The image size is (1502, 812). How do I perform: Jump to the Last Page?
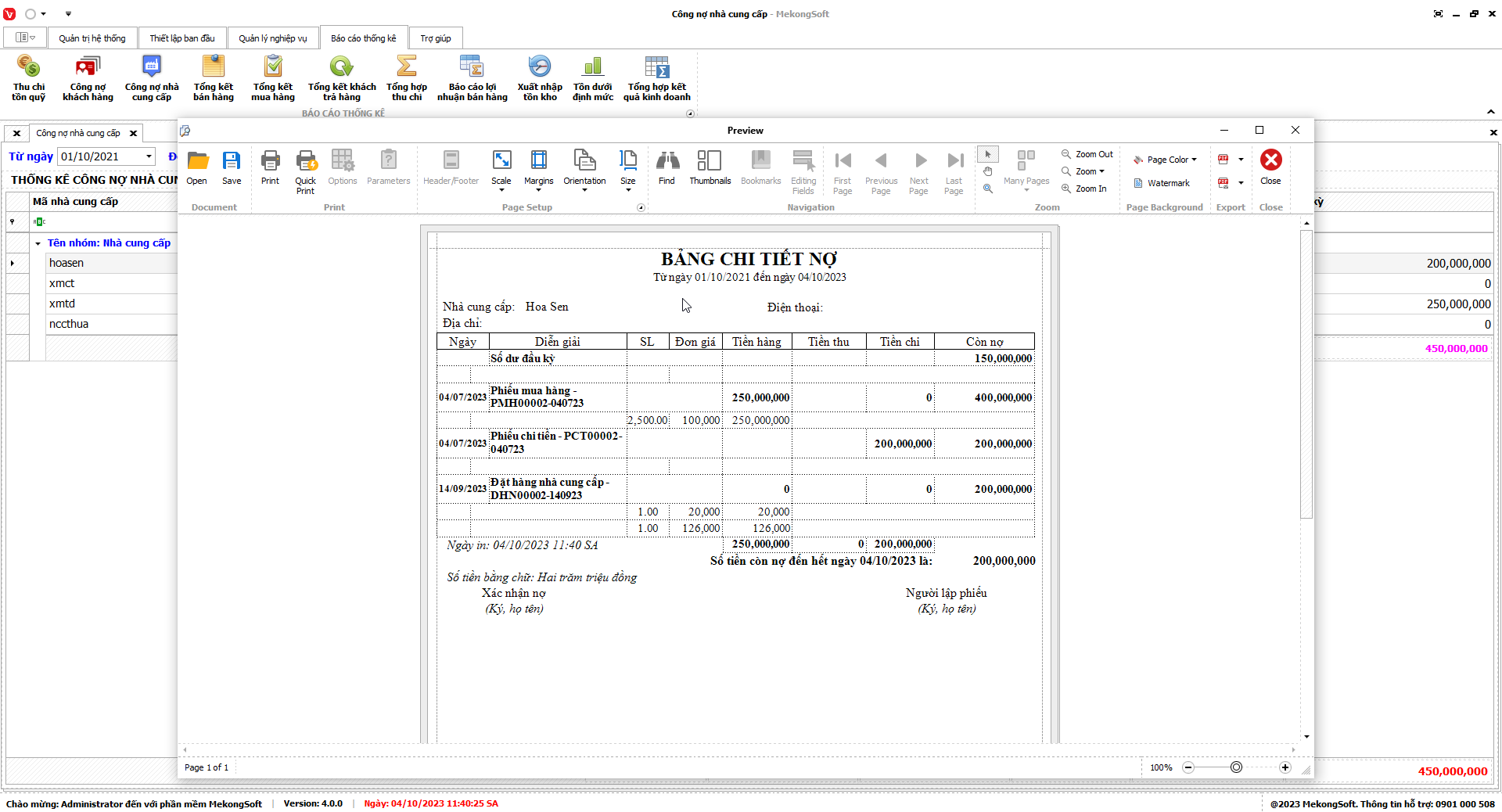[954, 172]
